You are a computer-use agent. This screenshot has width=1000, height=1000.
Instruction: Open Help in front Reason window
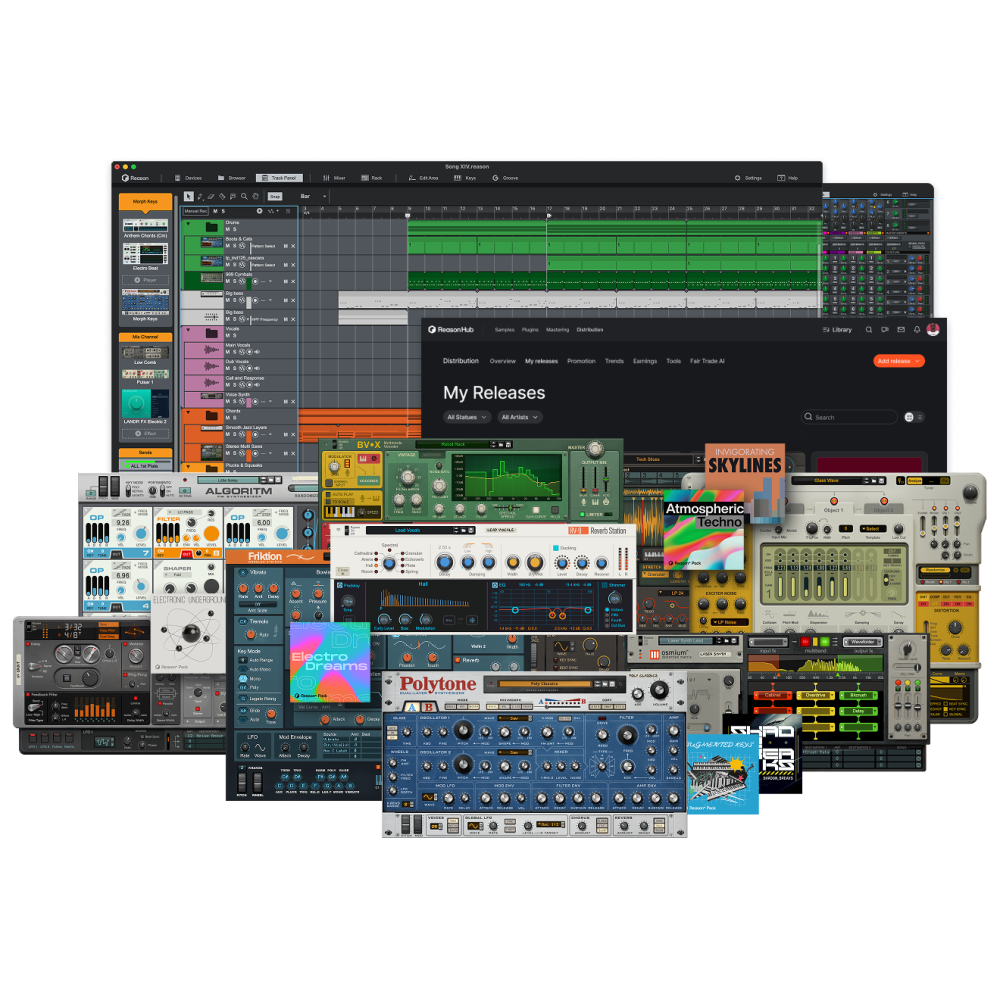pos(788,178)
